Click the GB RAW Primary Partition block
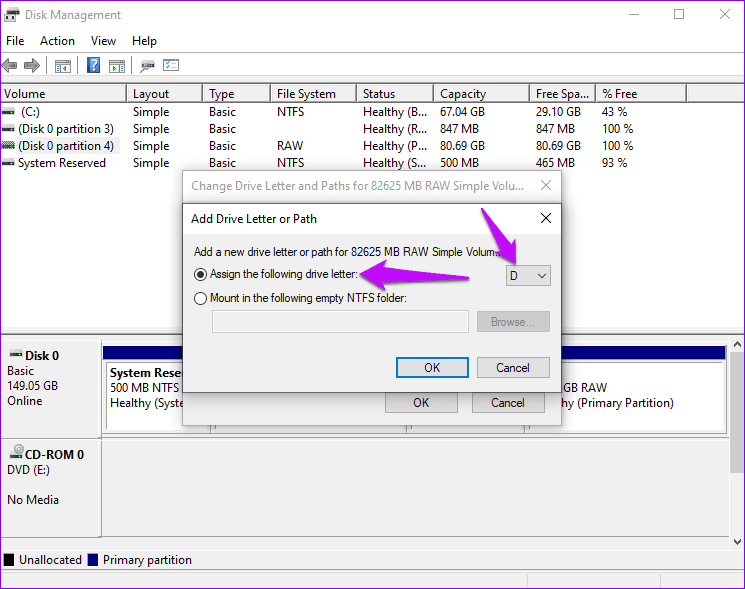The width and height of the screenshot is (745, 589). pyautogui.click(x=642, y=395)
